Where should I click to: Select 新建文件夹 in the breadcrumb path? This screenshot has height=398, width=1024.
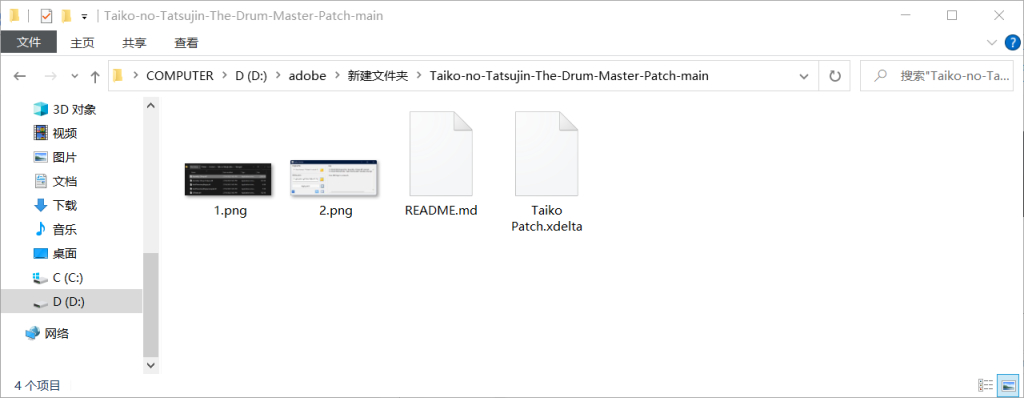[377, 76]
